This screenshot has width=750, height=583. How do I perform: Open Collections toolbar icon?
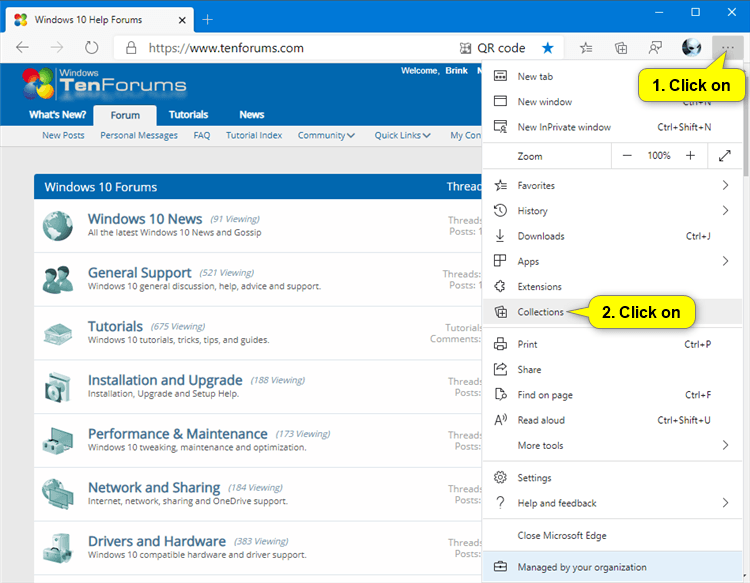coord(620,48)
